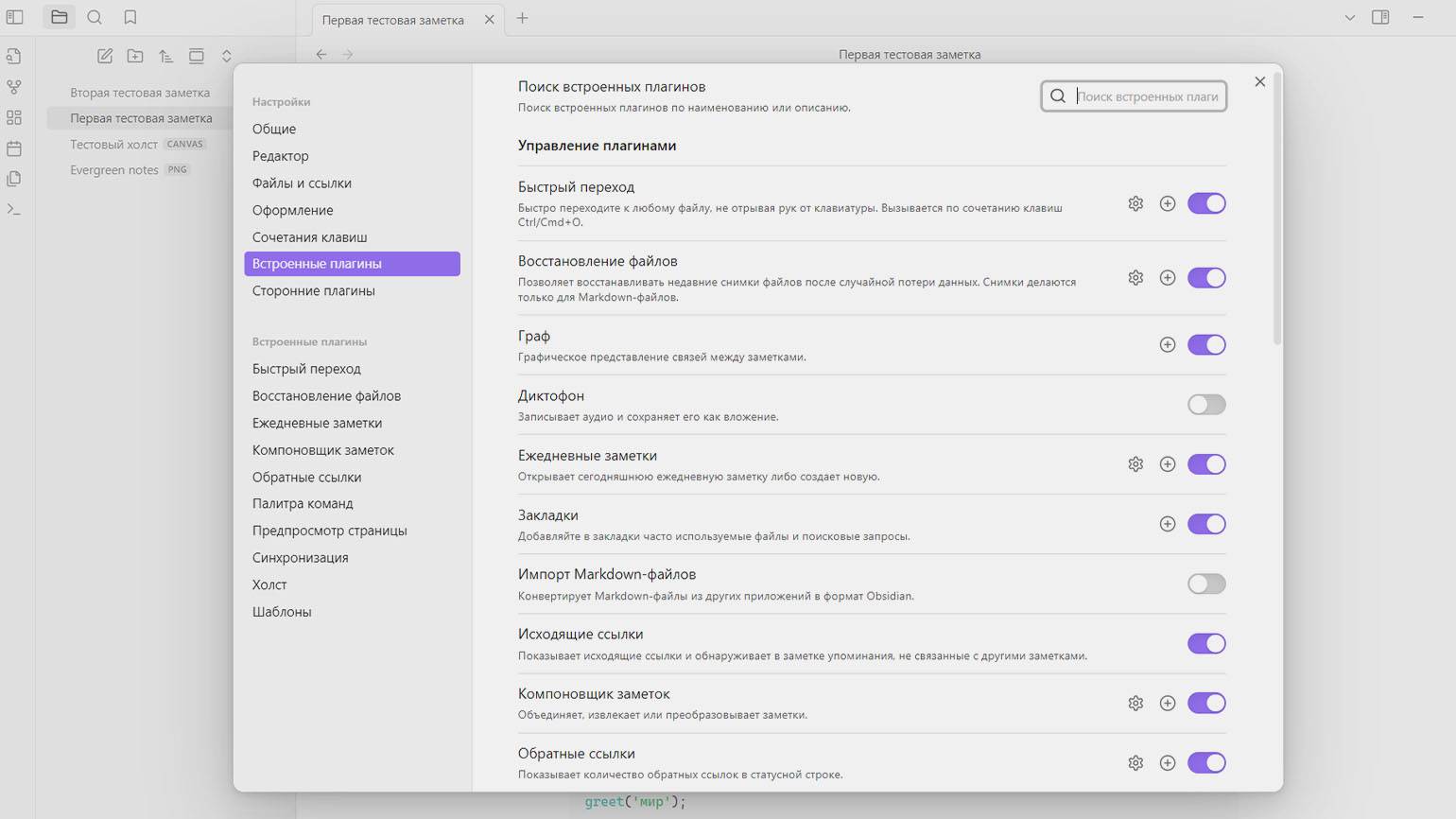This screenshot has width=1456, height=819.
Task: Open command palette terminal ribbon icon
Action: point(14,209)
